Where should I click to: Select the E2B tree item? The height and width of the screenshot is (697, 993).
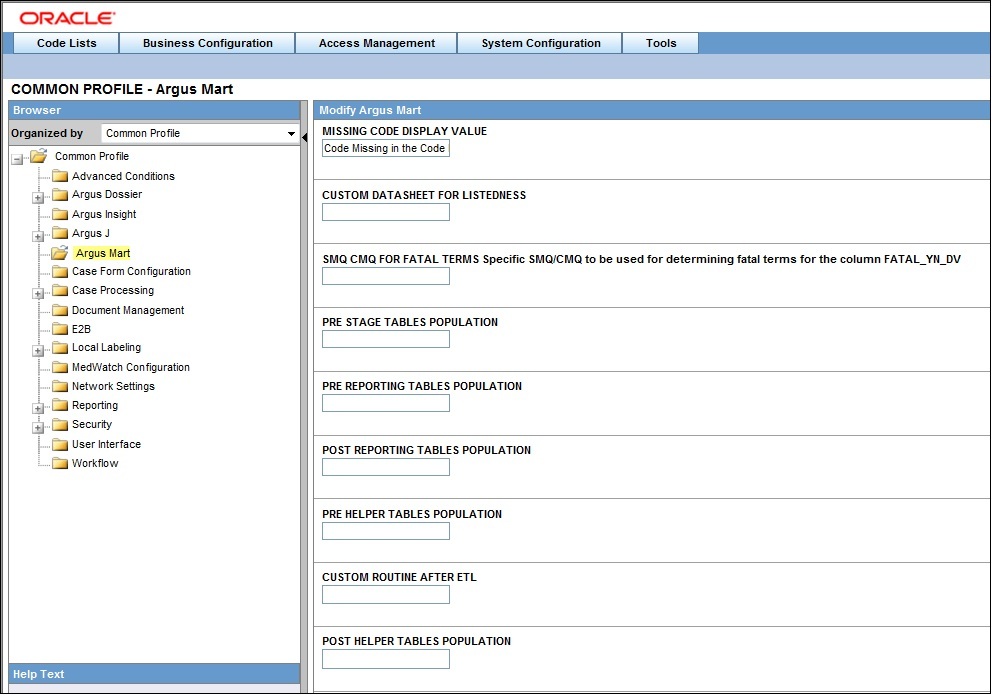click(x=81, y=329)
